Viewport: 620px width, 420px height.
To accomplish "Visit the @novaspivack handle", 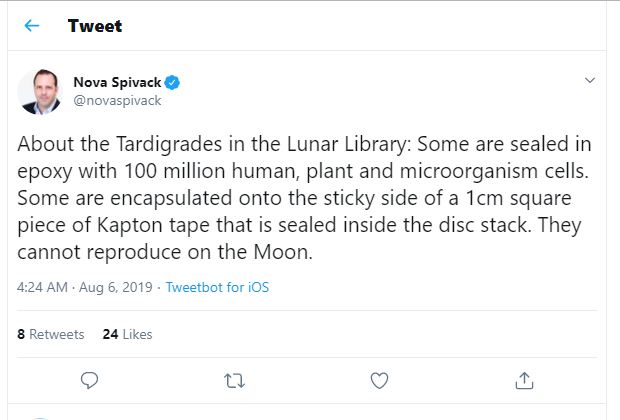I will (117, 100).
